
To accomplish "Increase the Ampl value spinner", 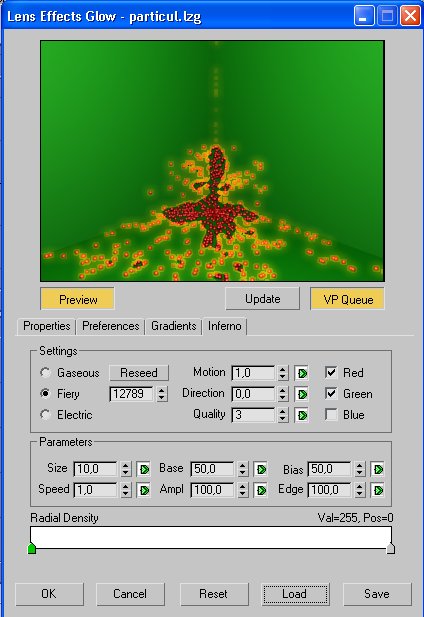I will tap(243, 487).
